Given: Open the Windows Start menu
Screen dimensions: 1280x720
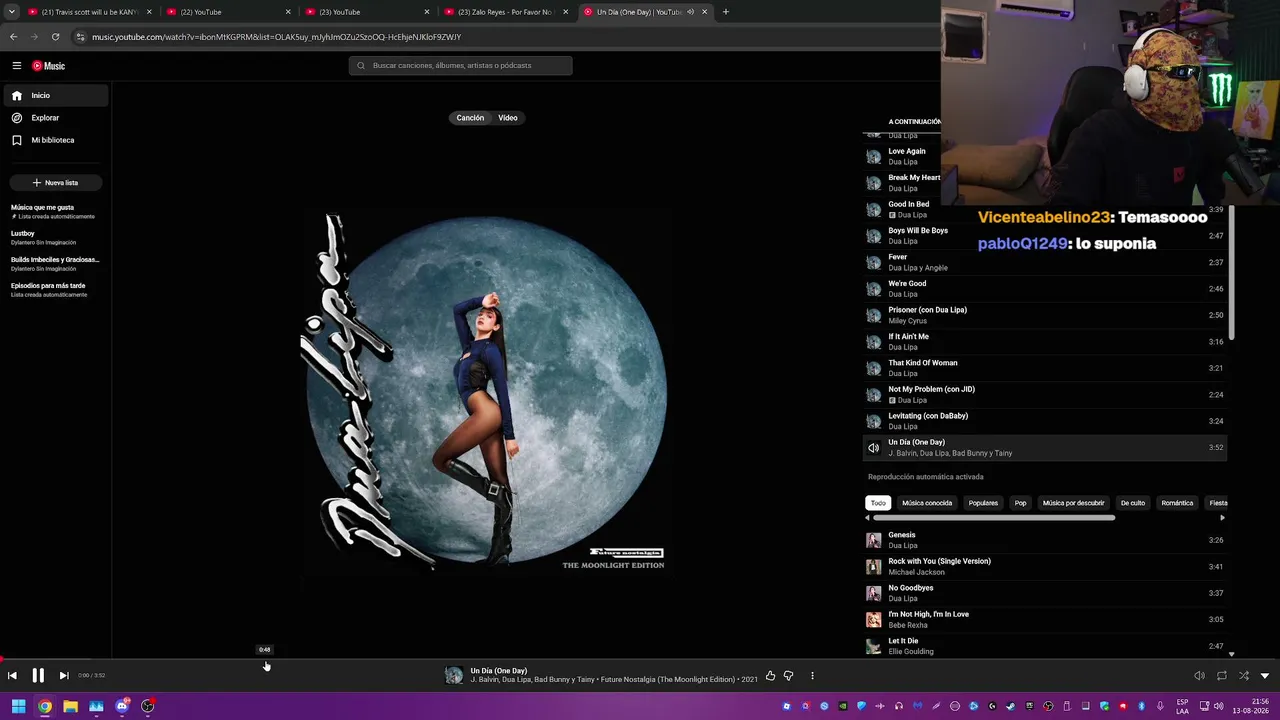Looking at the screenshot, I should (x=18, y=707).
